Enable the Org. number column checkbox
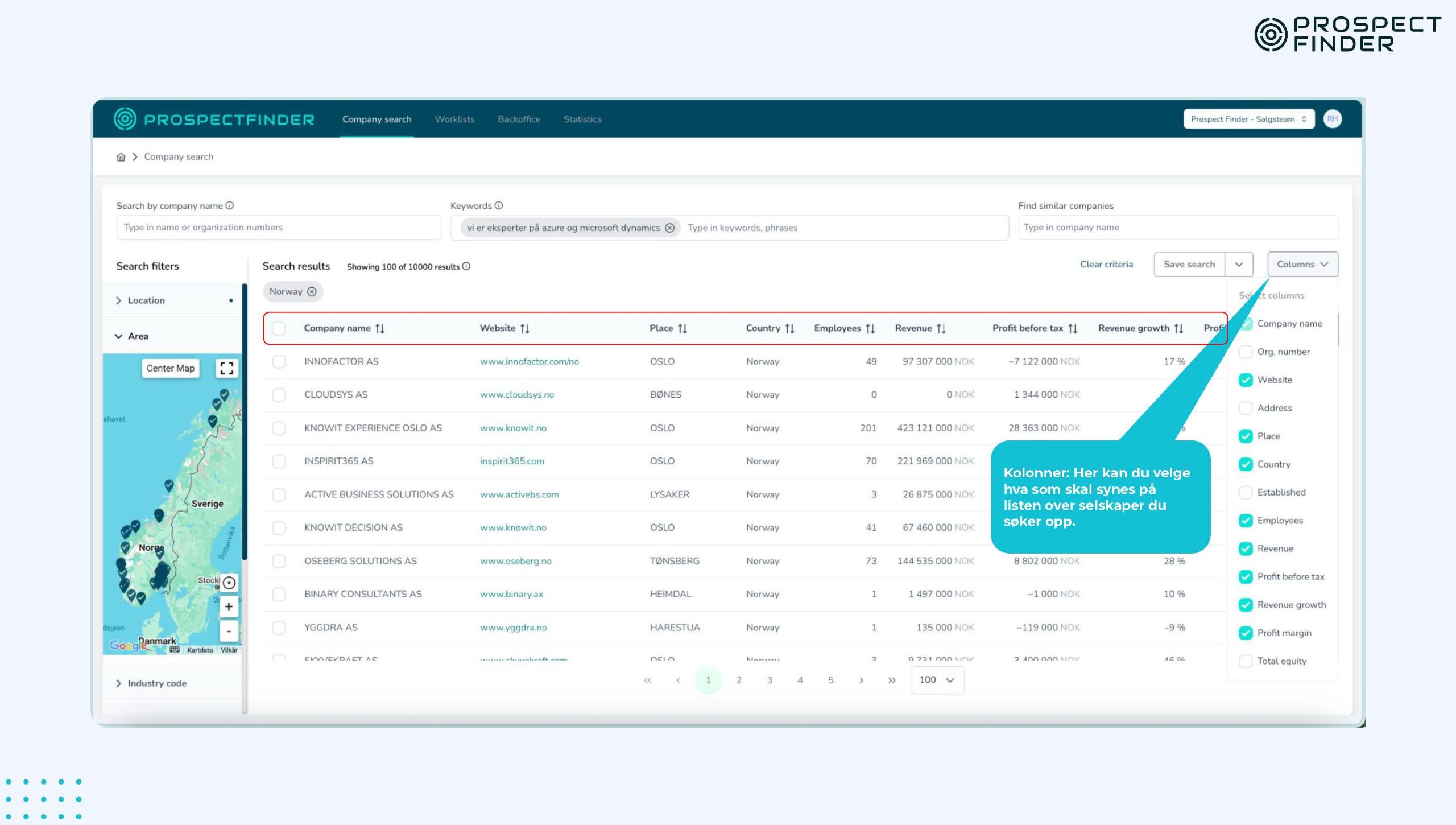The width and height of the screenshot is (1456, 825). 1246,352
